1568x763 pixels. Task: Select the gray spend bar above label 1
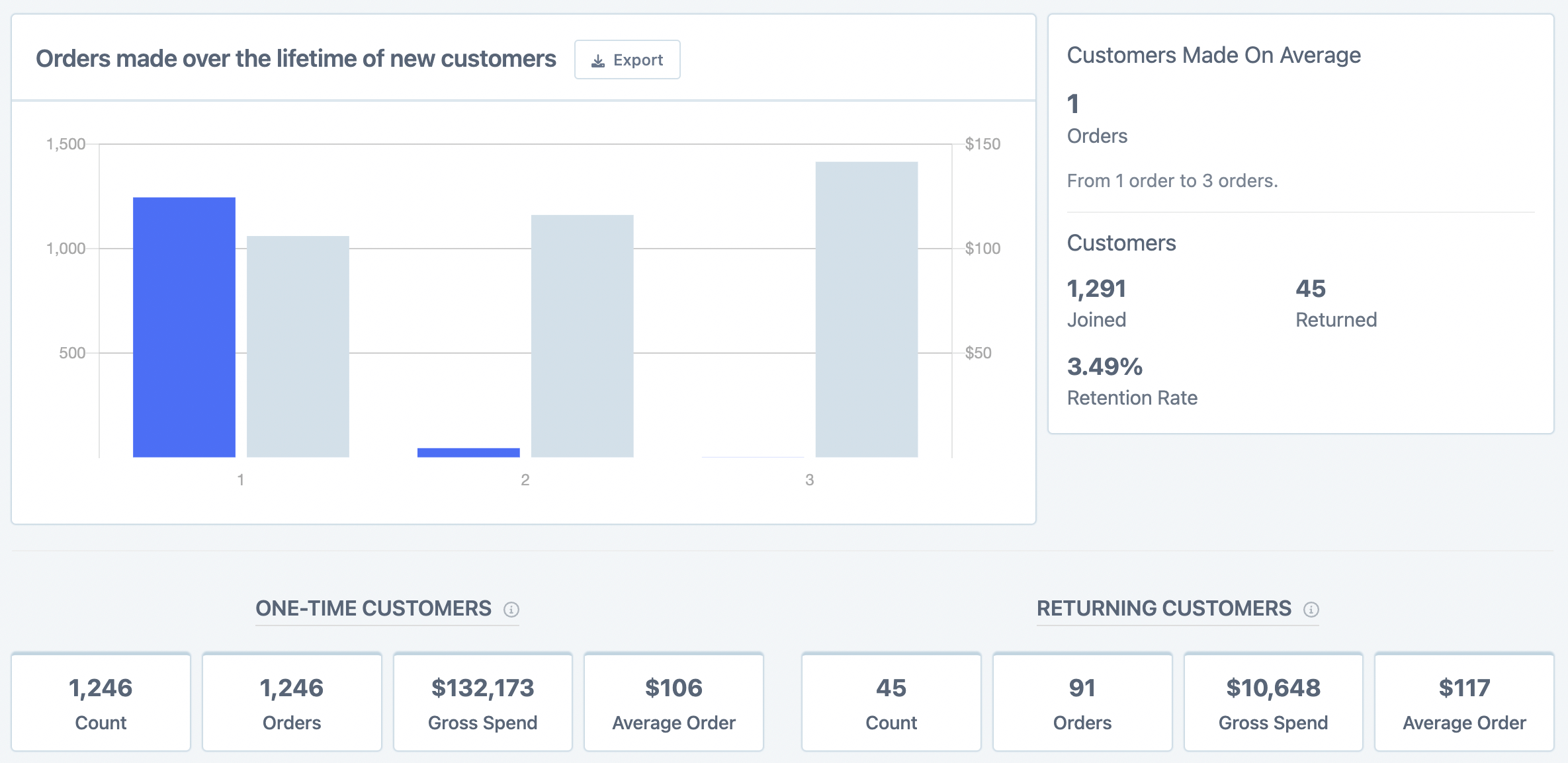click(298, 347)
